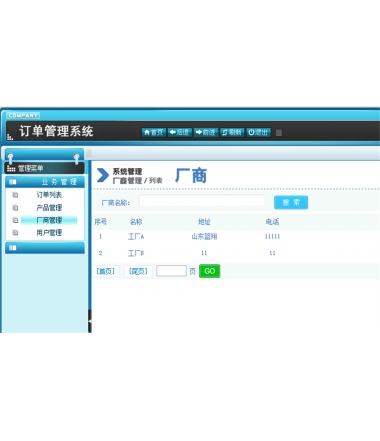
Task: Click the 首页 home toolbar button
Action: click(154, 132)
